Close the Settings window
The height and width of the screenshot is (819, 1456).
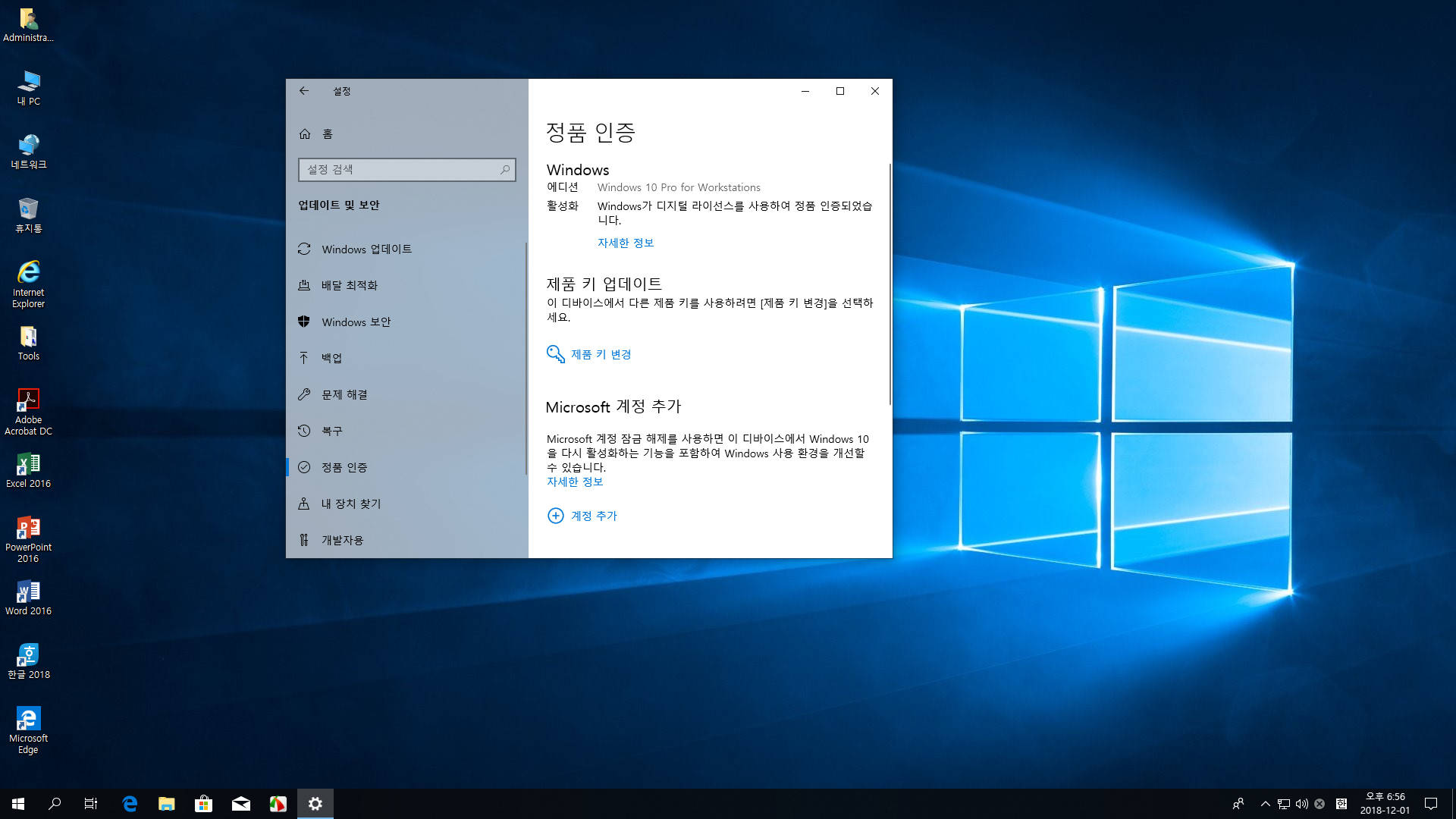point(875,91)
